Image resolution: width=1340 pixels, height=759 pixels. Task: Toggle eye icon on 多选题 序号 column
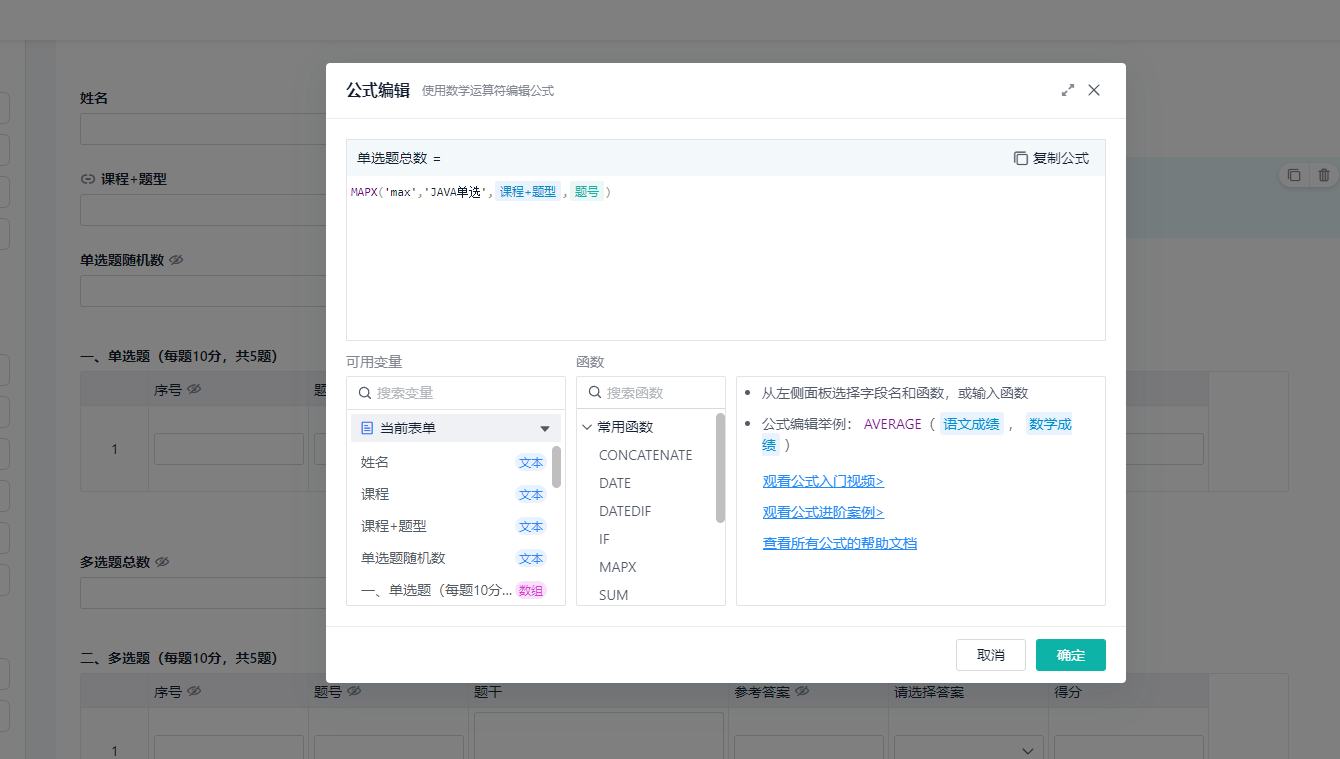pyautogui.click(x=194, y=691)
